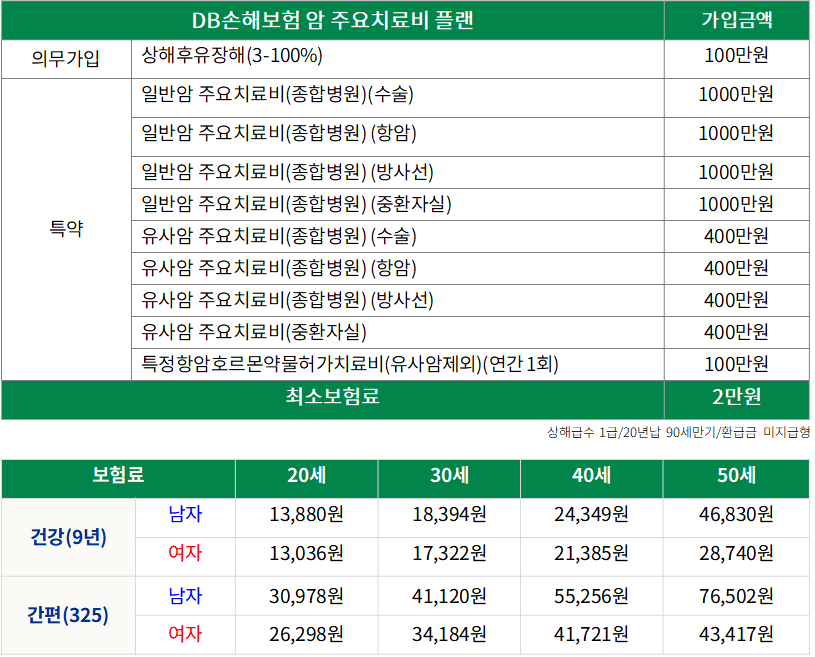Screen dimensions: 815x657
Task: Click "여자" in the 간편(325) group
Action: pos(185,634)
